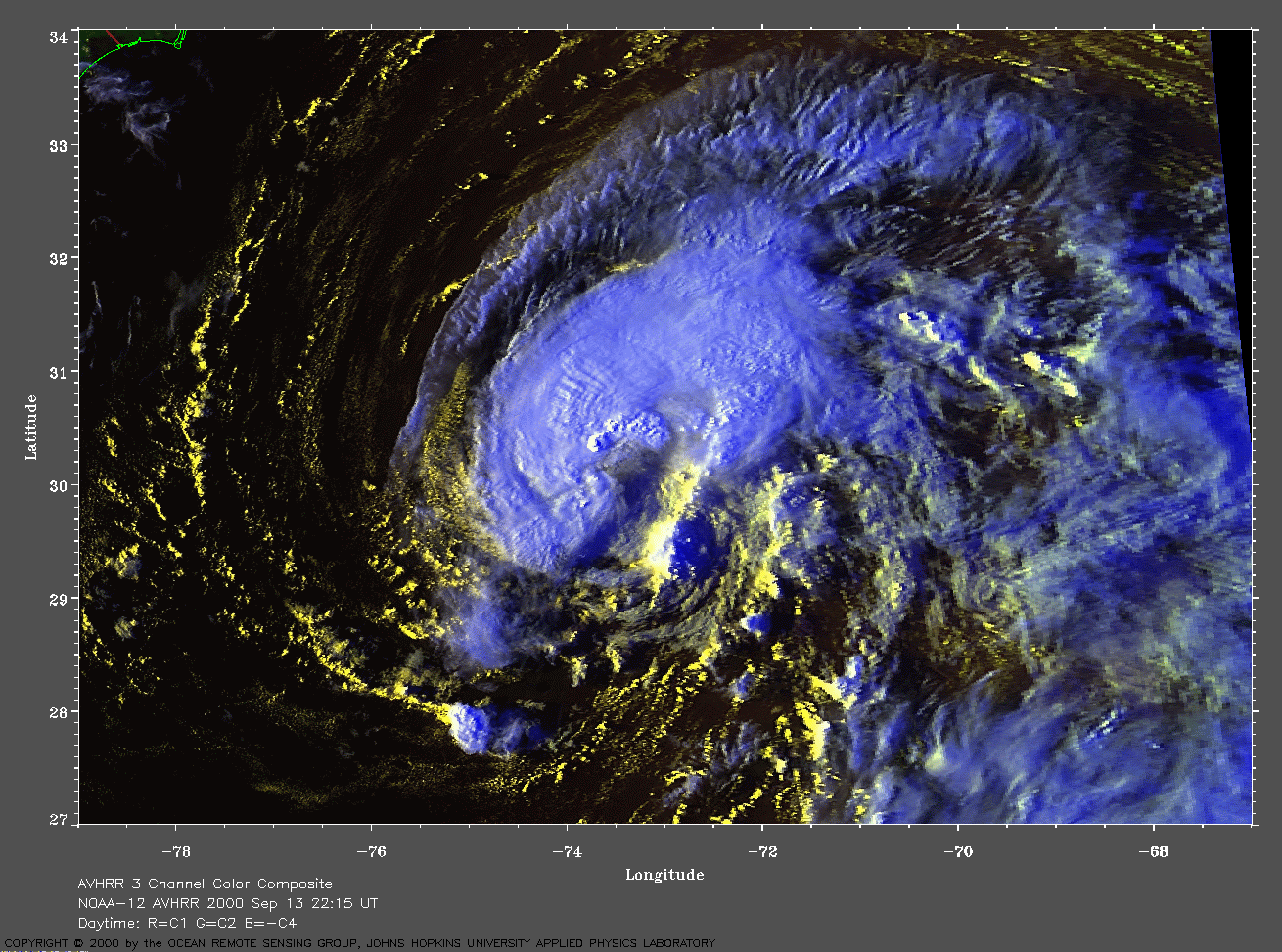Click the 'NOAA-12 AVHRR 2000 Sep 13 22:15 UT' line
1282x952 pixels.
click(227, 904)
